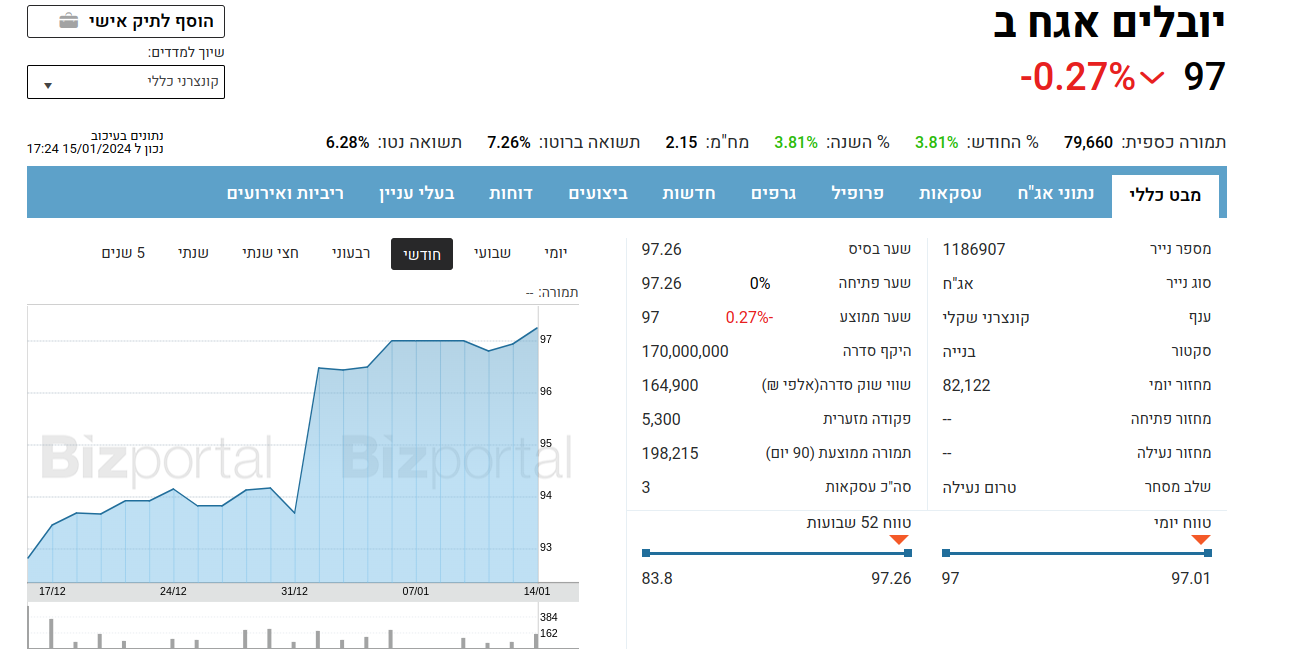Click the red down-arrow chevron beside -0.27%

coord(1152,77)
